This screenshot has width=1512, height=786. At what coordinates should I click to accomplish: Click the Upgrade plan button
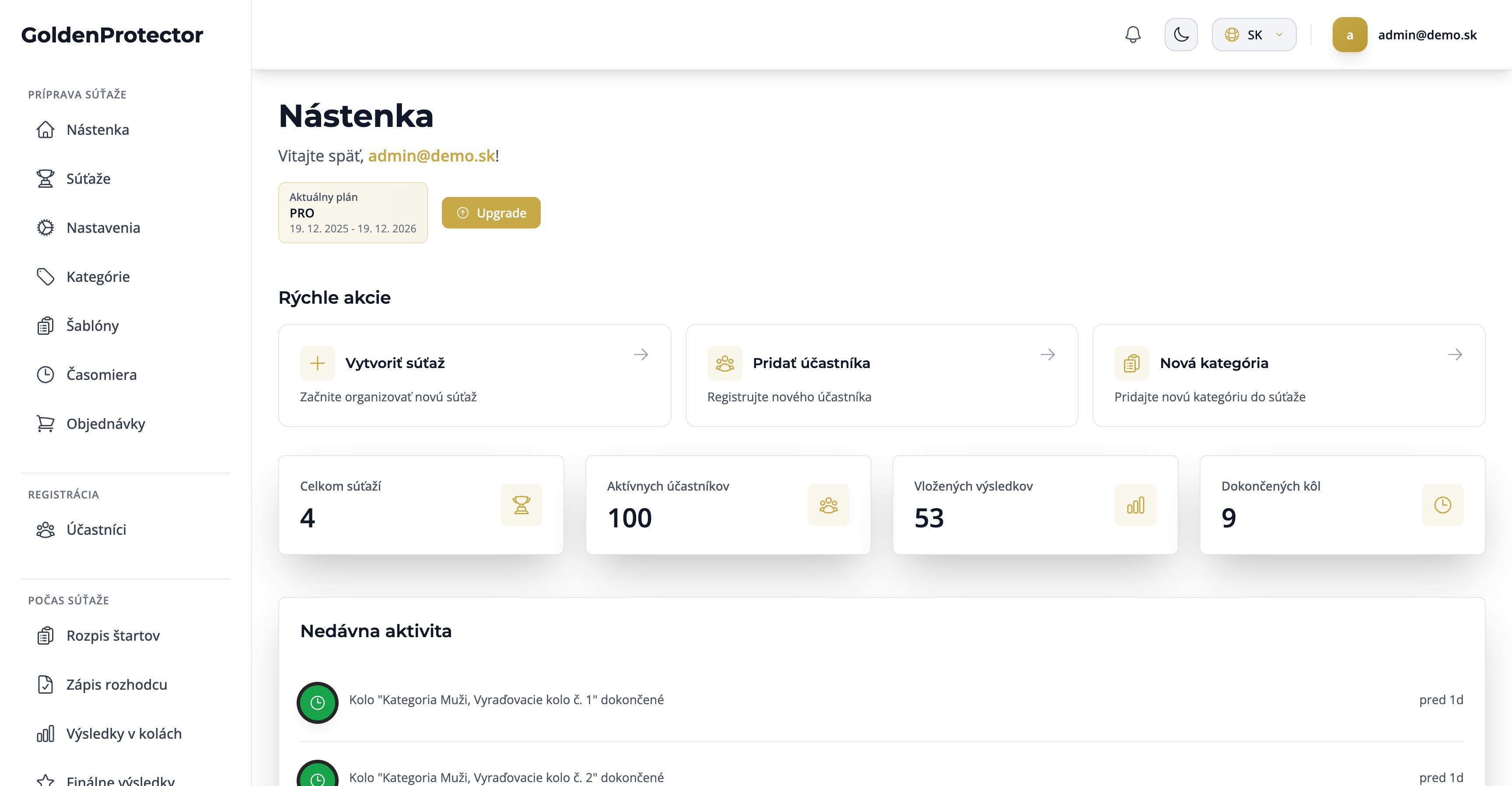(491, 213)
